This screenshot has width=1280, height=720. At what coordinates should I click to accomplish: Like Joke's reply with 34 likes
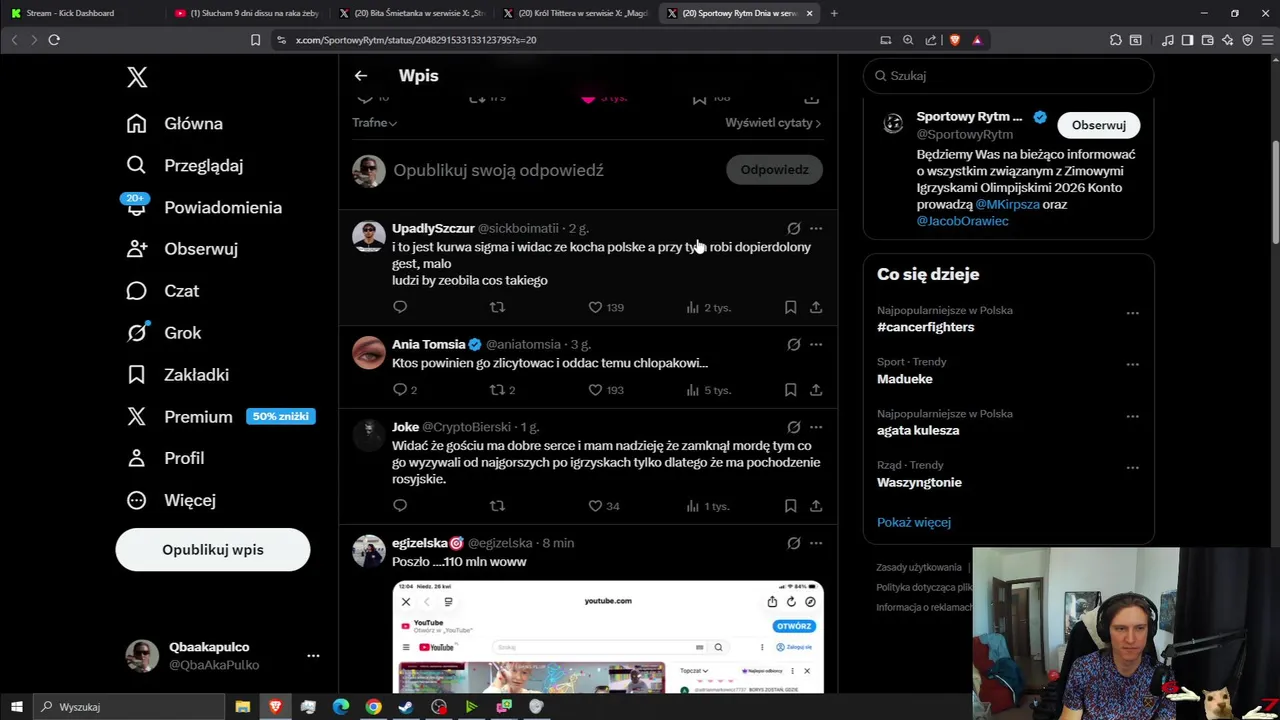[x=604, y=506]
